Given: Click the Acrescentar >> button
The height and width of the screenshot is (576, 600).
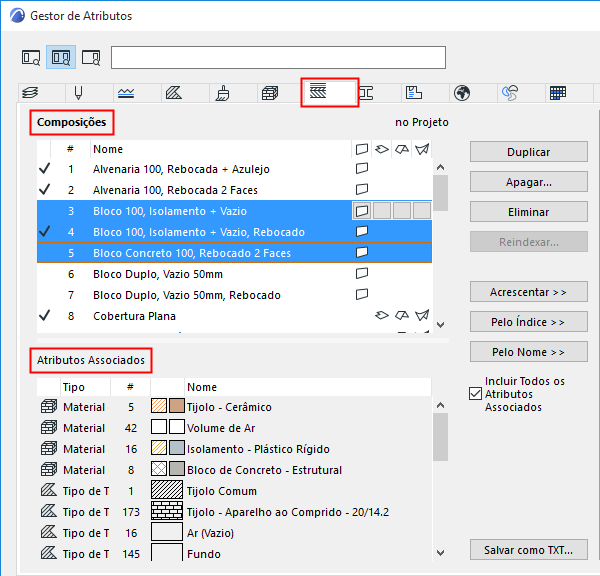Looking at the screenshot, I should pyautogui.click(x=528, y=292).
